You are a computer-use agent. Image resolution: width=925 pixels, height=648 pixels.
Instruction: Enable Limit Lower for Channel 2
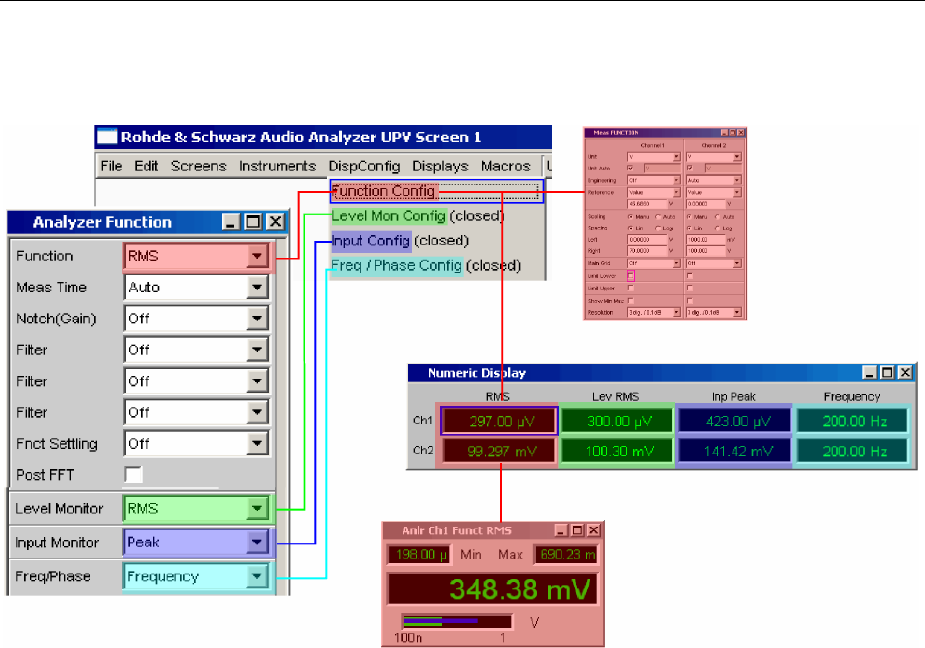[x=690, y=276]
